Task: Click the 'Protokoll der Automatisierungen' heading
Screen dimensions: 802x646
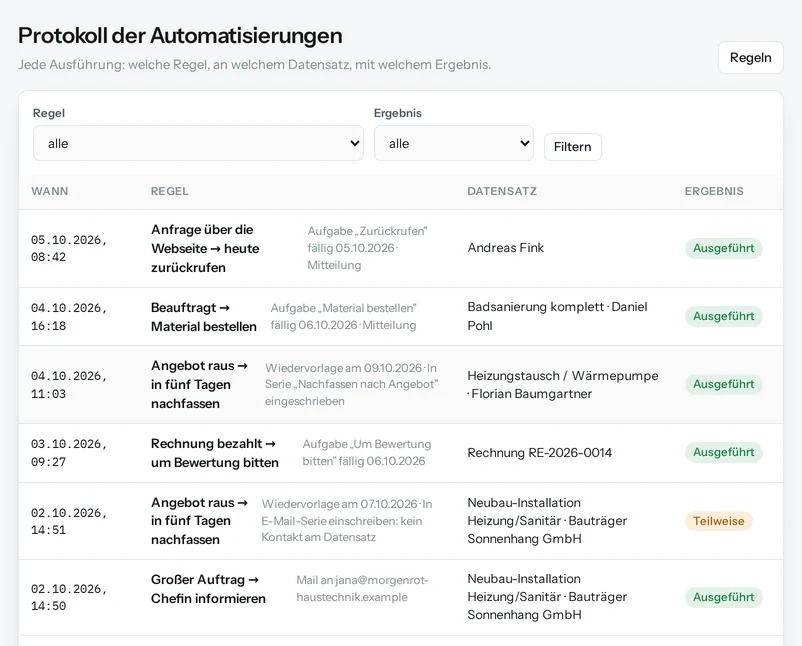Action: click(x=180, y=36)
